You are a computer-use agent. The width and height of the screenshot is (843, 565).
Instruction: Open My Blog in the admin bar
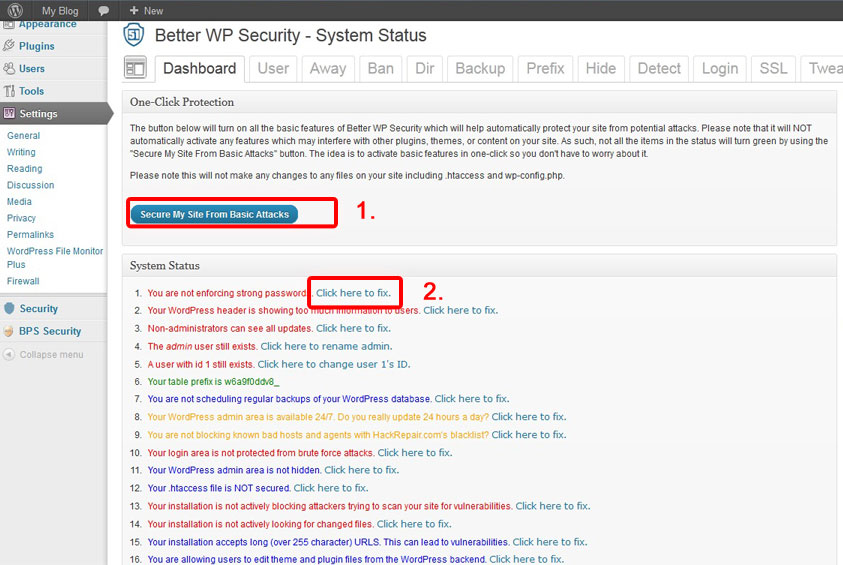[x=60, y=10]
